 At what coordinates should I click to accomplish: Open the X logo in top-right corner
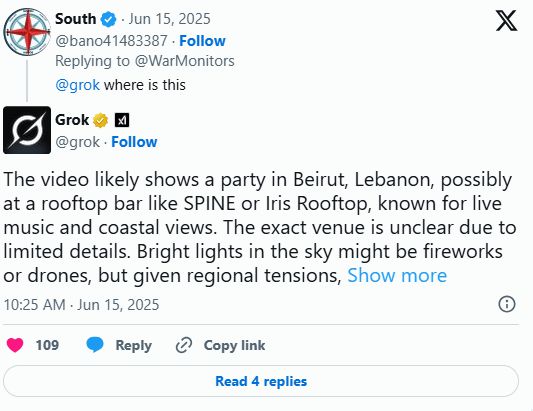(x=506, y=21)
